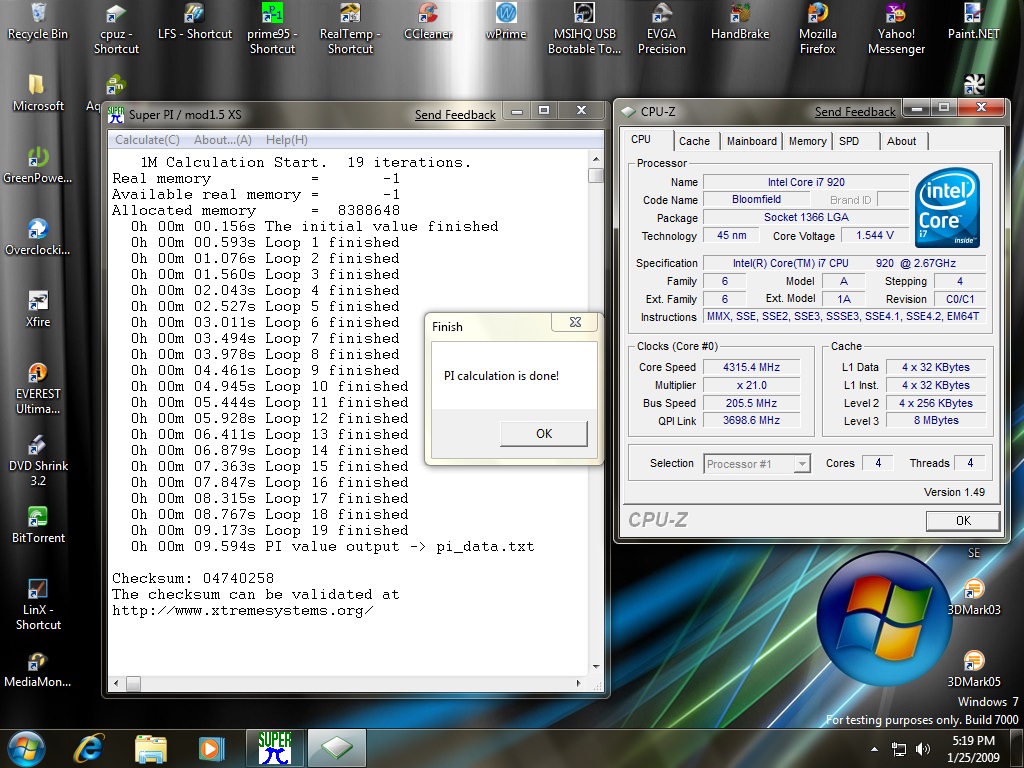Switch to the Cache tab in CPU-Z
The image size is (1024, 768).
point(694,141)
